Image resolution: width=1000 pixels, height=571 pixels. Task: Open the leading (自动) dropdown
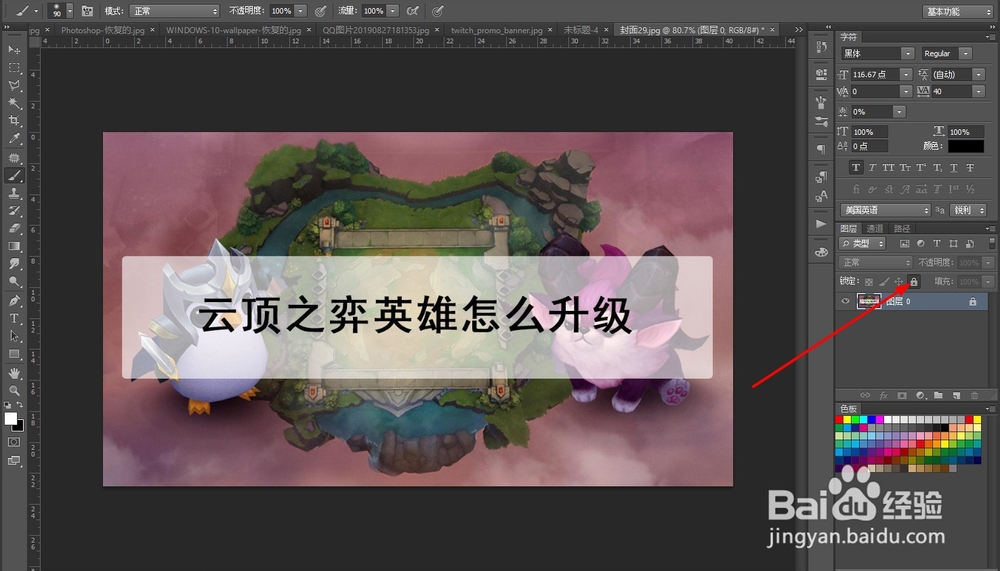978,75
